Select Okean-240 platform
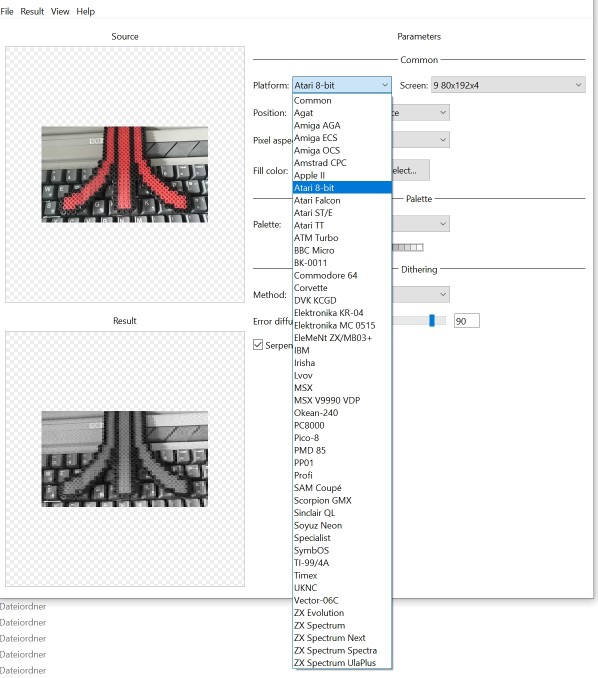Image resolution: width=598 pixels, height=678 pixels. pos(342,413)
